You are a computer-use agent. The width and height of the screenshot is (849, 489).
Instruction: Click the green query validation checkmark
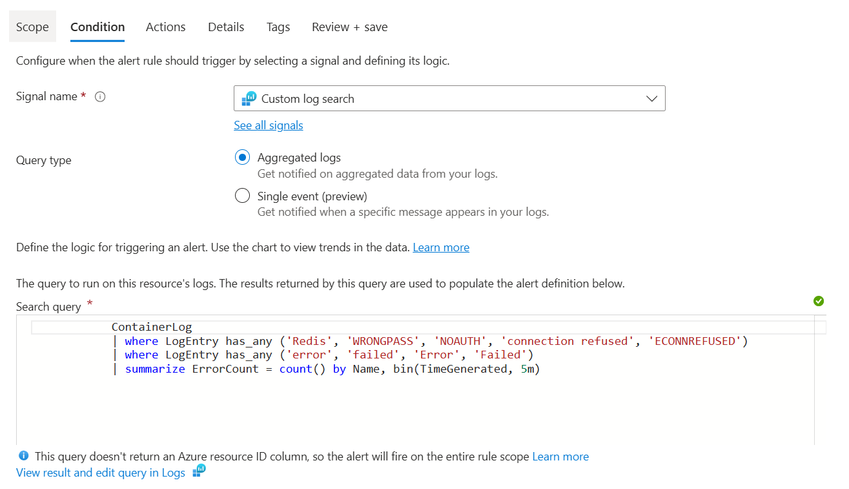[818, 301]
